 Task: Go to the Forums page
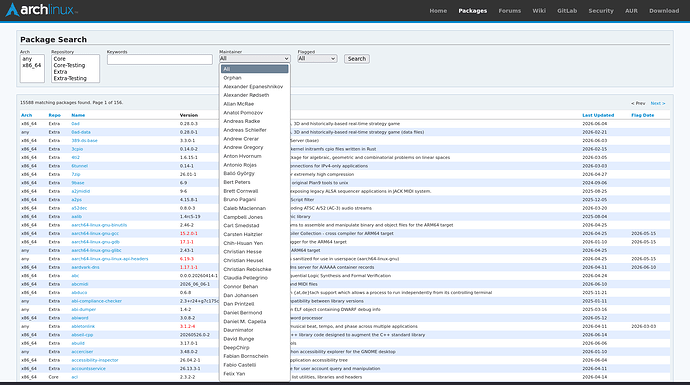point(510,11)
